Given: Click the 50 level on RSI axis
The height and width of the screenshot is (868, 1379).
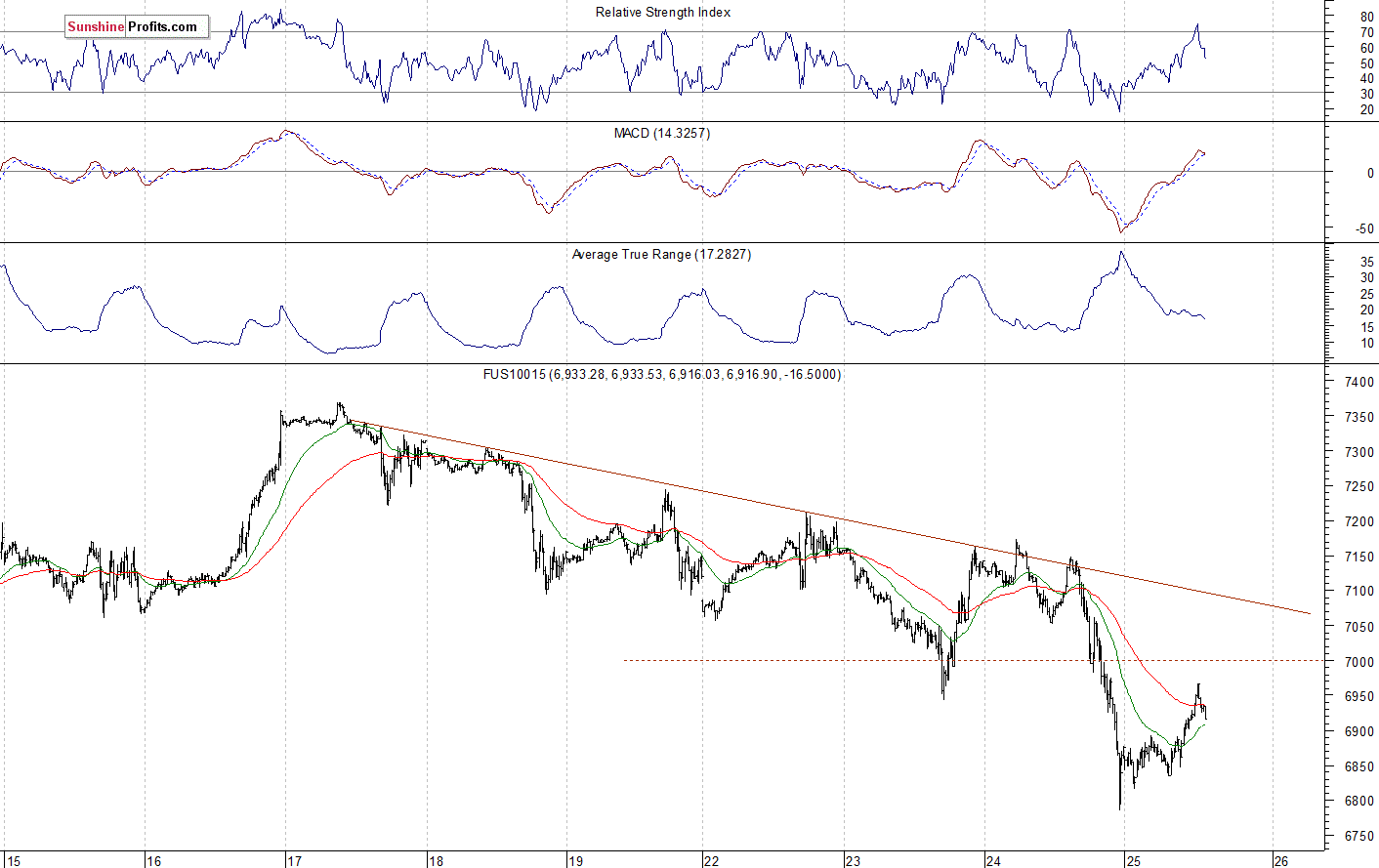Looking at the screenshot, I should point(1366,63).
